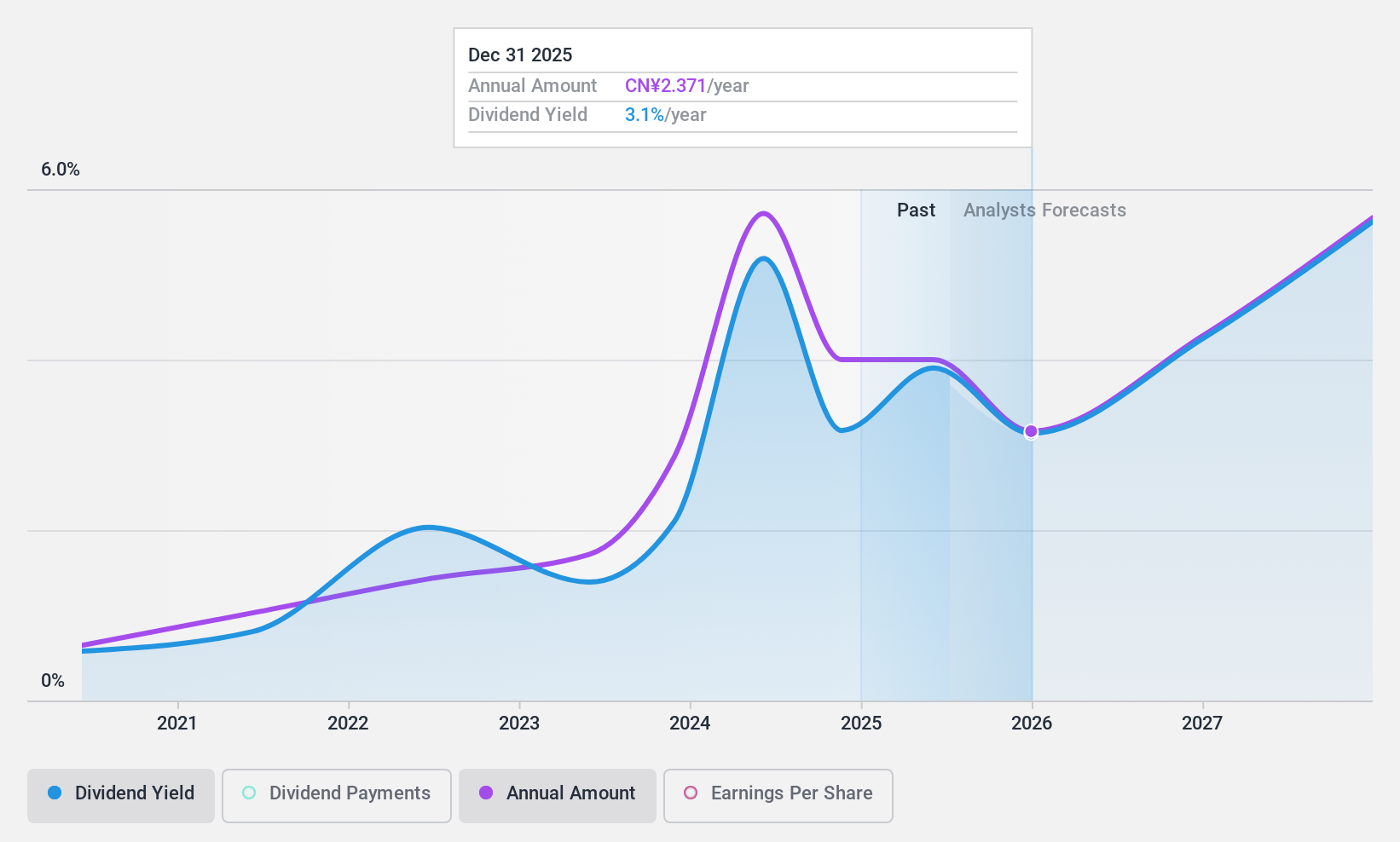Select the purple data point at 2026

coord(1031,432)
